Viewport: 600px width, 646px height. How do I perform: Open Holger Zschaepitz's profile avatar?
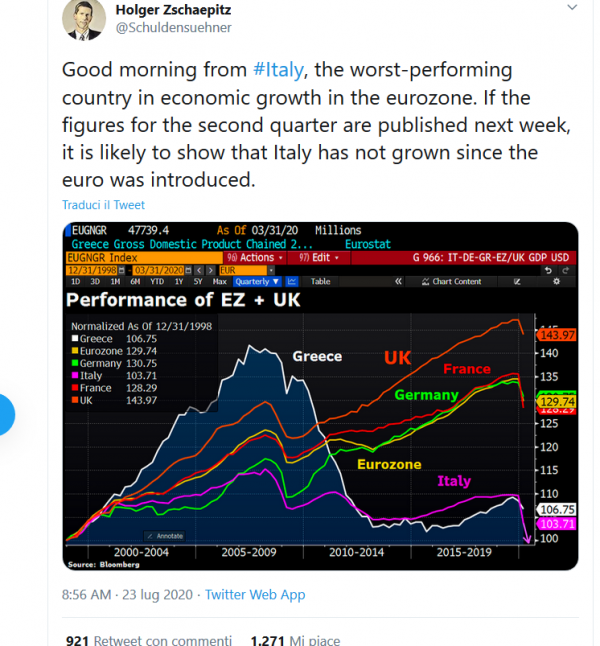pos(84,19)
